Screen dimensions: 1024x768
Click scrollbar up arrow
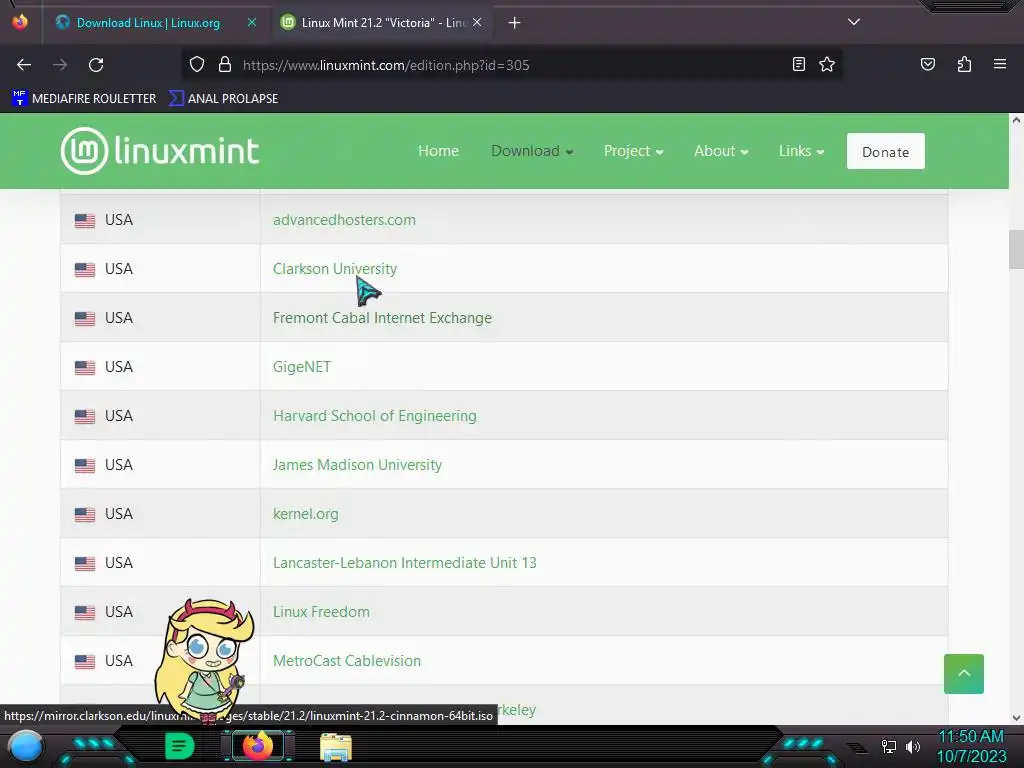[x=1016, y=120]
